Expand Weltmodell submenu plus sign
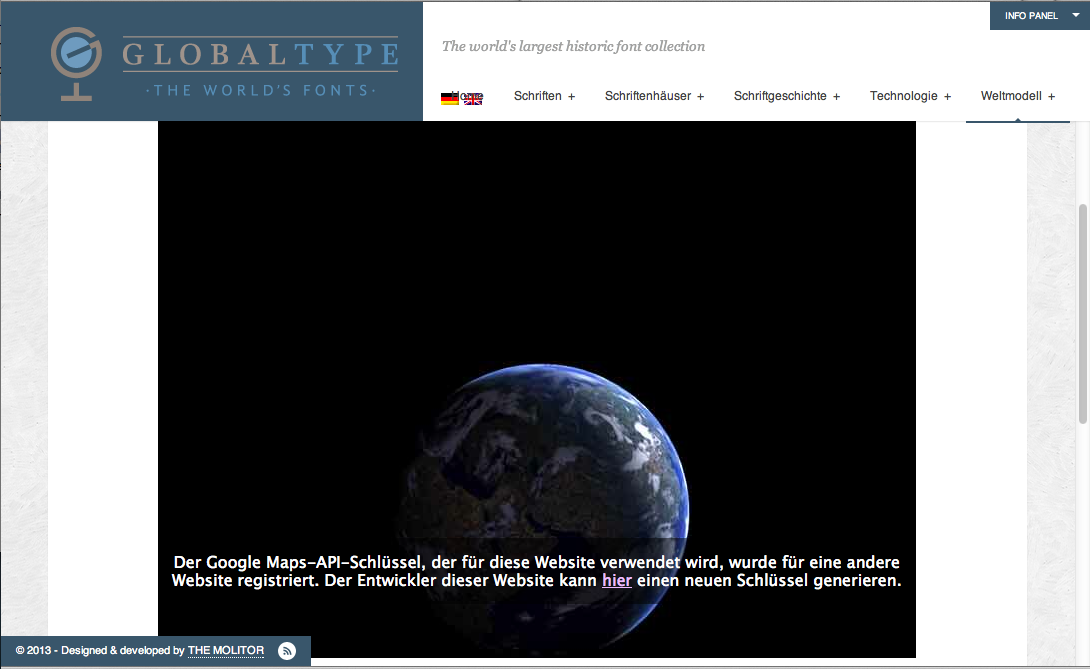Screen dimensions: 1090x669 coord(1051,97)
